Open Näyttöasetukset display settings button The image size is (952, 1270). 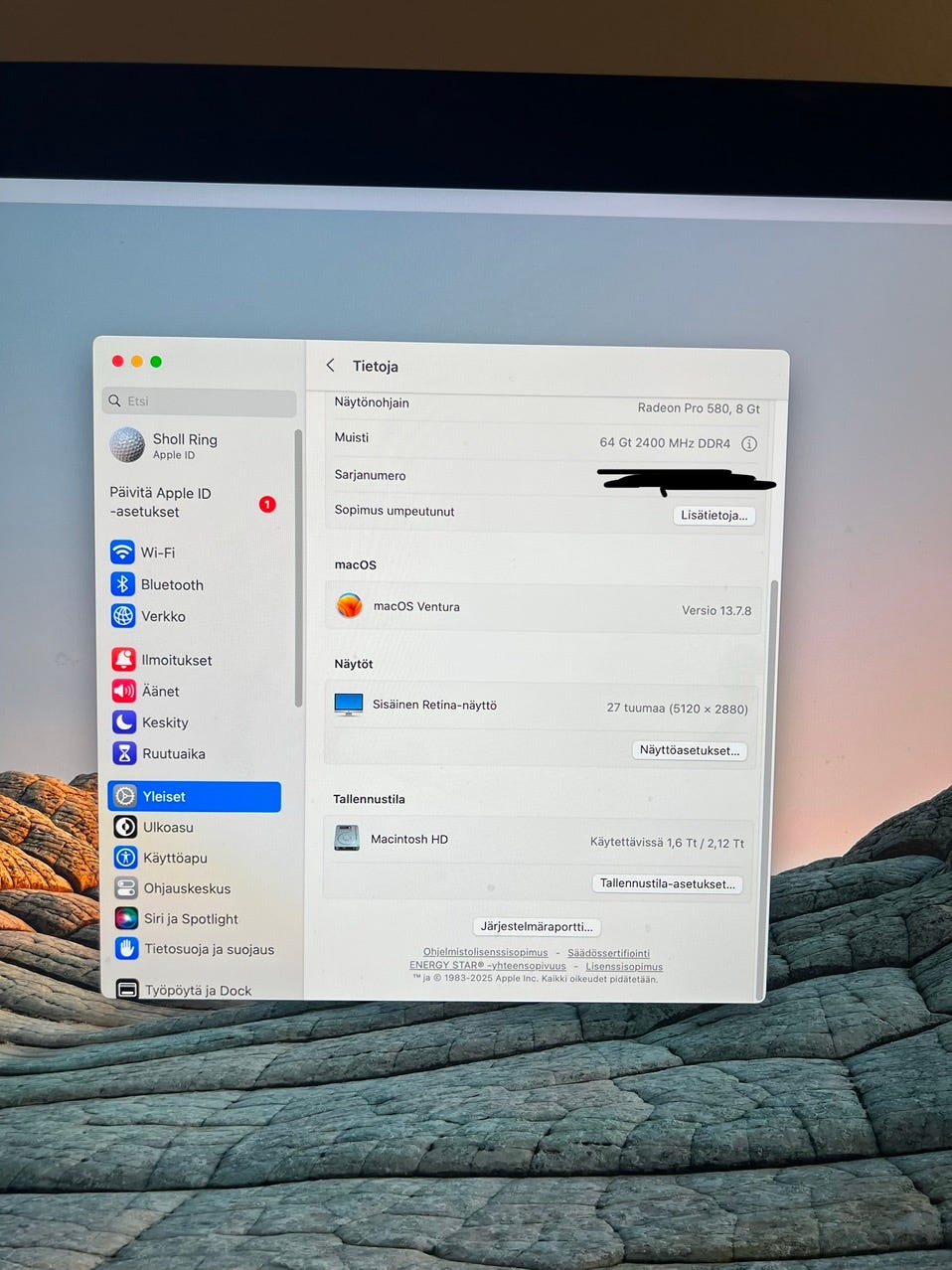coord(690,750)
